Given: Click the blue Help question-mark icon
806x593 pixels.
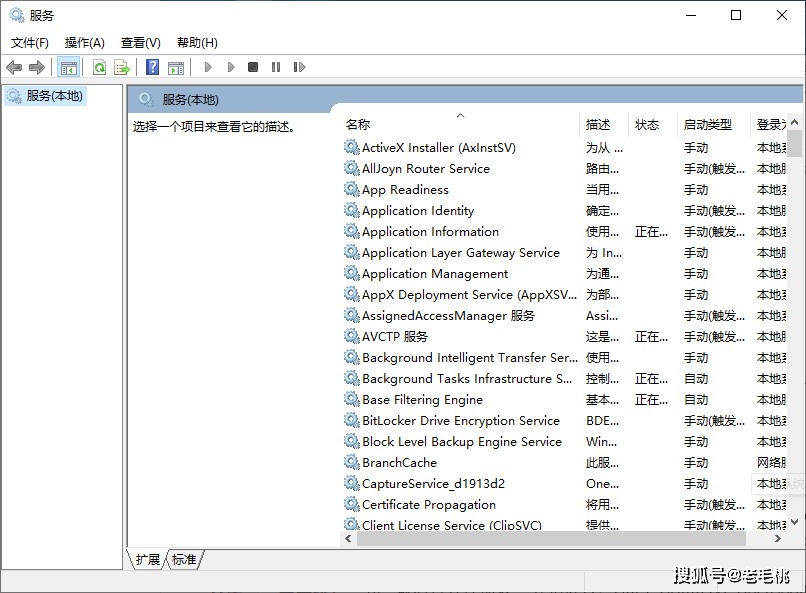Looking at the screenshot, I should coord(152,67).
